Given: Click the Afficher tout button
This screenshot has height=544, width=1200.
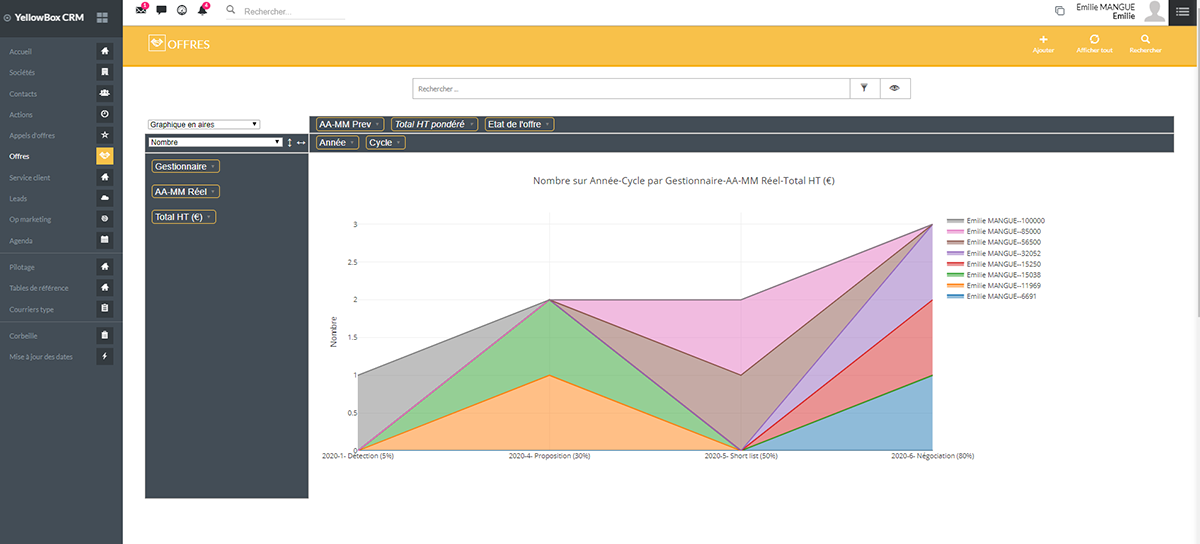Looking at the screenshot, I should point(1094,44).
